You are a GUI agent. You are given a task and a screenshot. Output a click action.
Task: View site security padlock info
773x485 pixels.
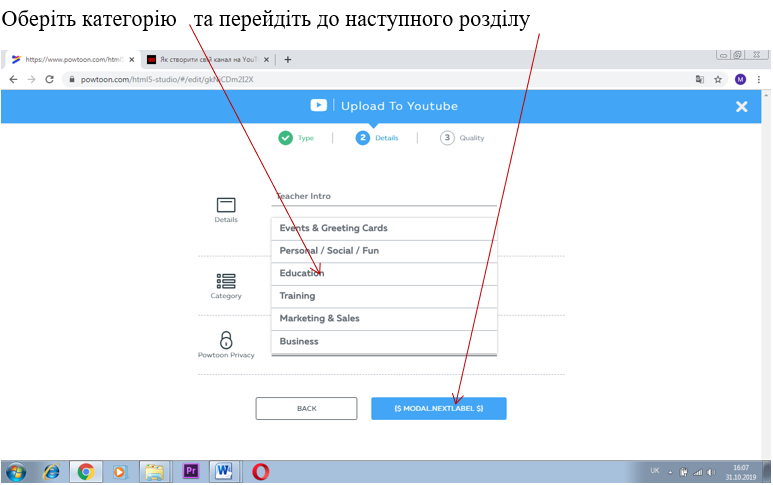click(71, 79)
